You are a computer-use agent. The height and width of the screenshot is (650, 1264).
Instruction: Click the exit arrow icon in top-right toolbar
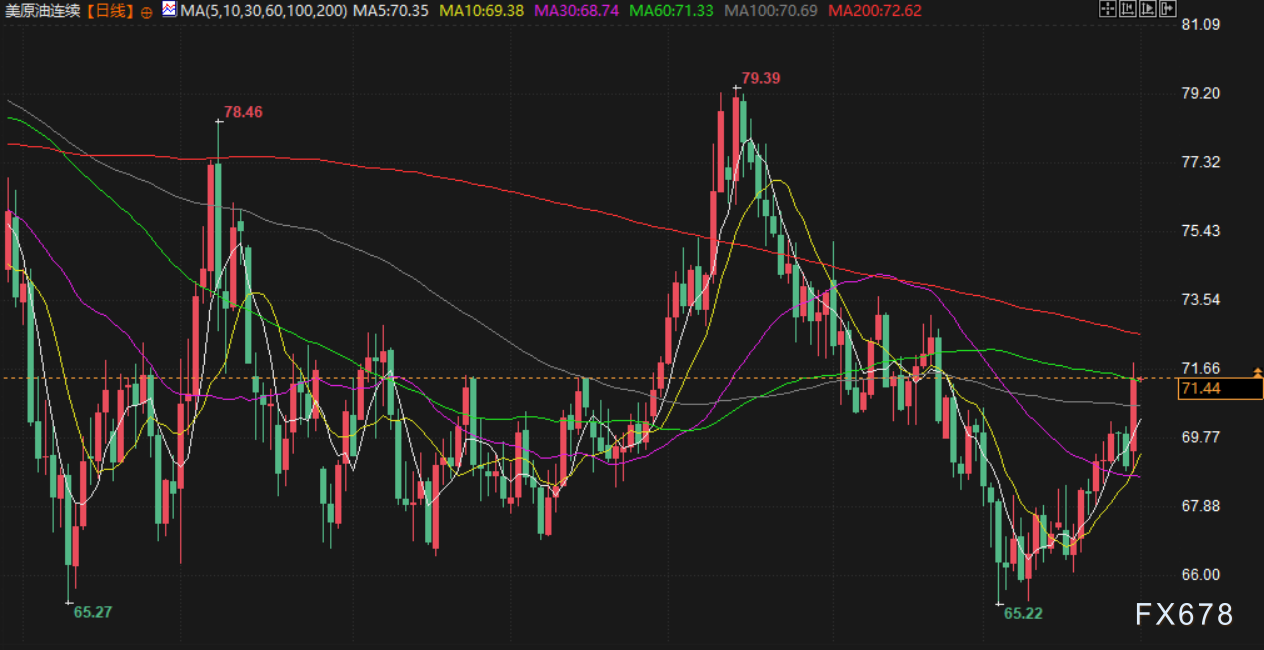click(x=1168, y=10)
